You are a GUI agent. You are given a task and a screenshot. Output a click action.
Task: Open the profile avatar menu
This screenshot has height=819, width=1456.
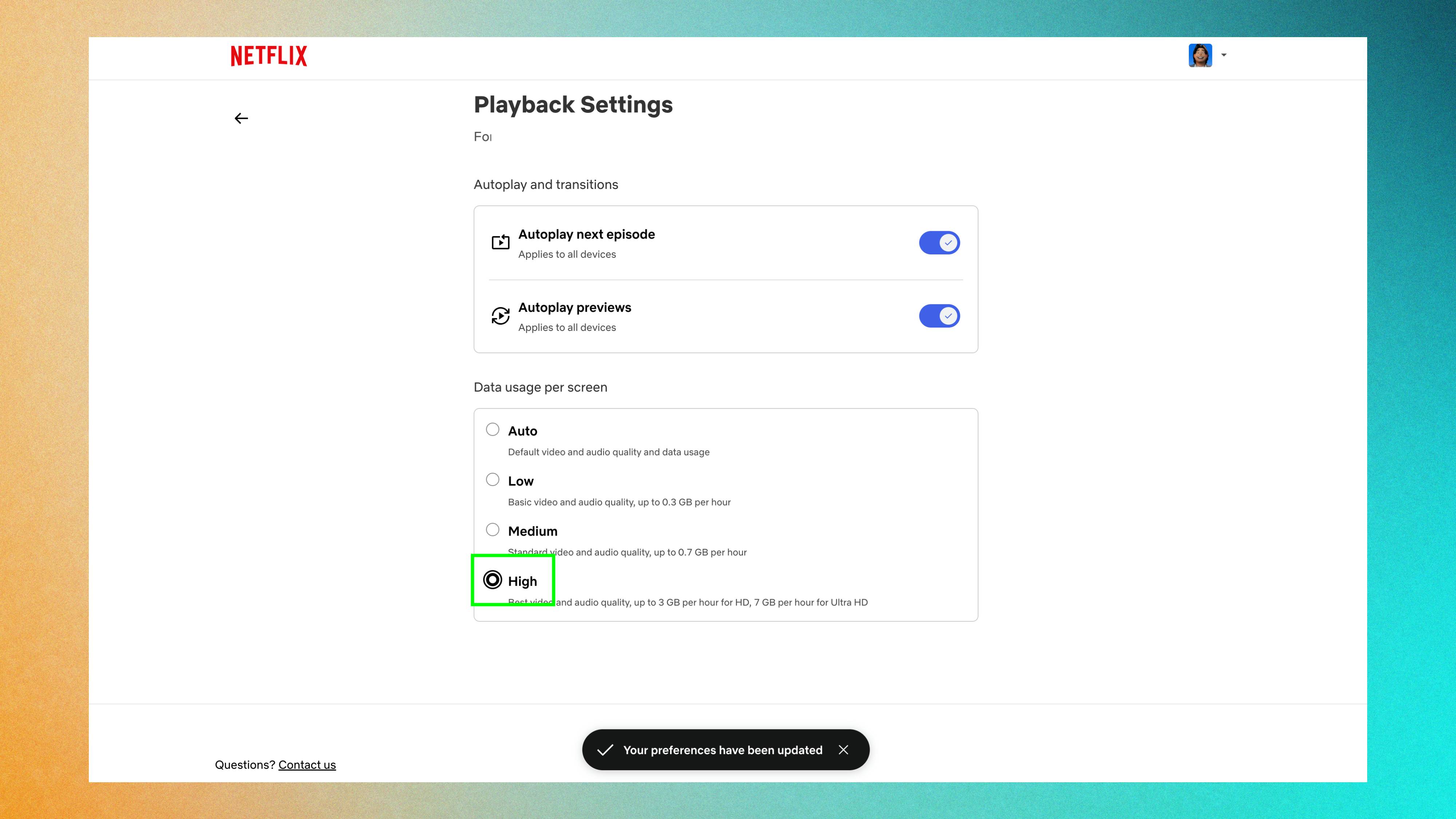point(1200,55)
